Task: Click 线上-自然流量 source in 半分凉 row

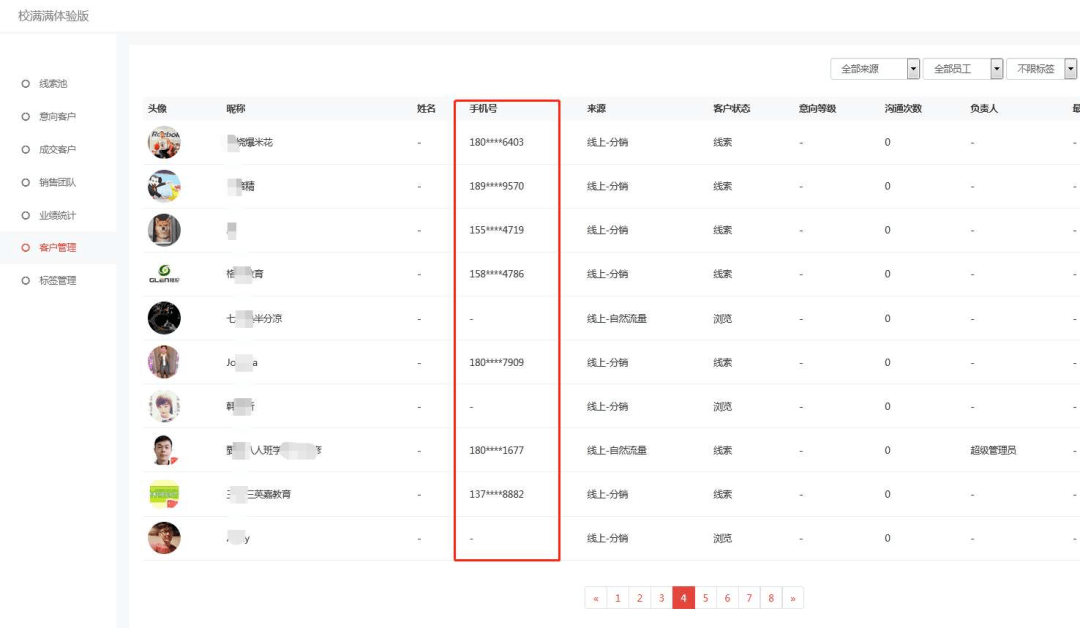Action: pyautogui.click(x=617, y=319)
